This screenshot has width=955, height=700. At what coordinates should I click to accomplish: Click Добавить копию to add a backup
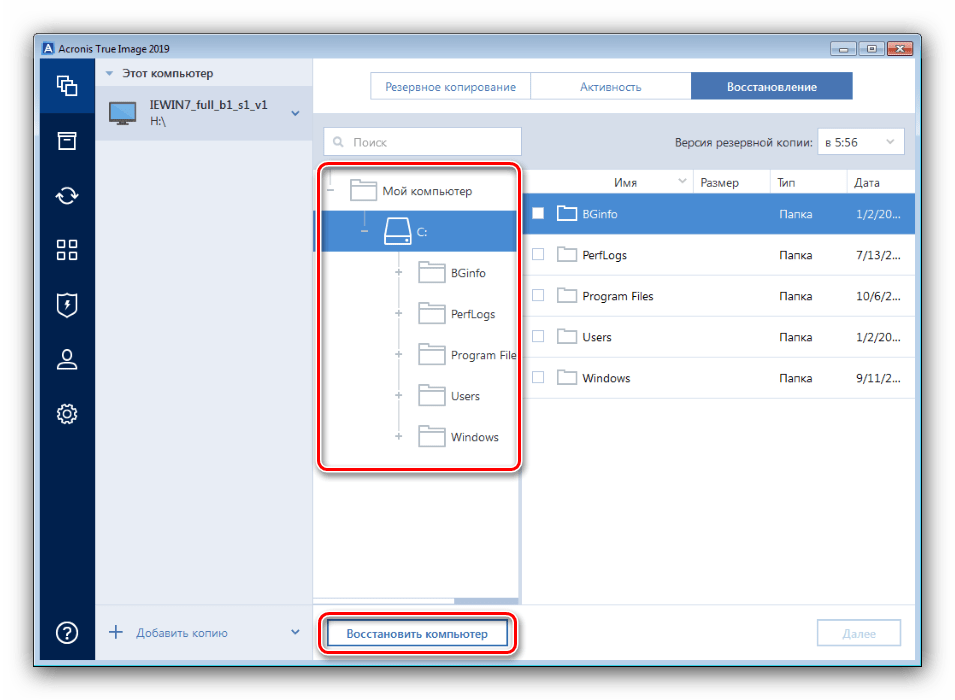[x=181, y=632]
